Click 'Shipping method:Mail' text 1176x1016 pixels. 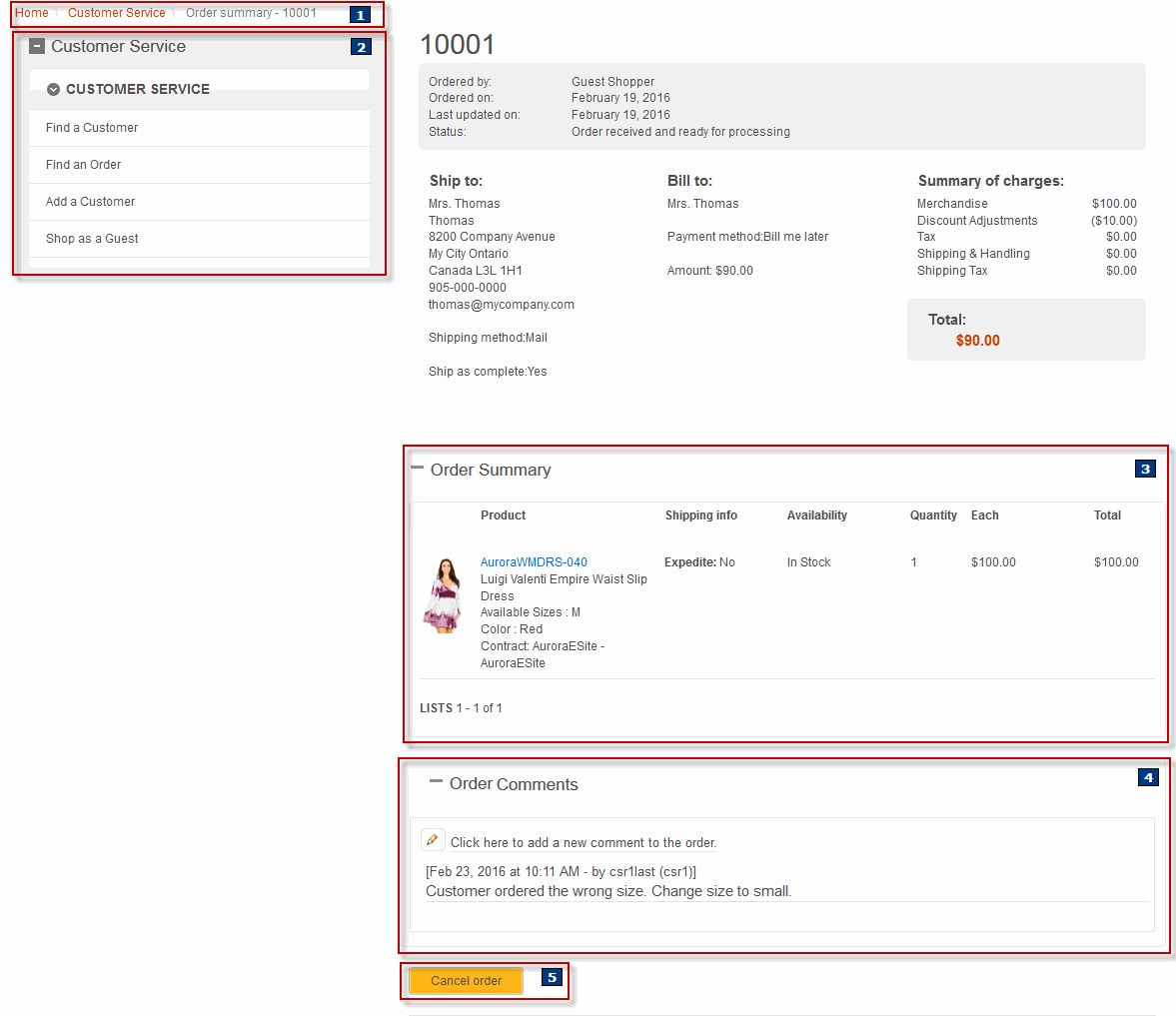[x=489, y=338]
